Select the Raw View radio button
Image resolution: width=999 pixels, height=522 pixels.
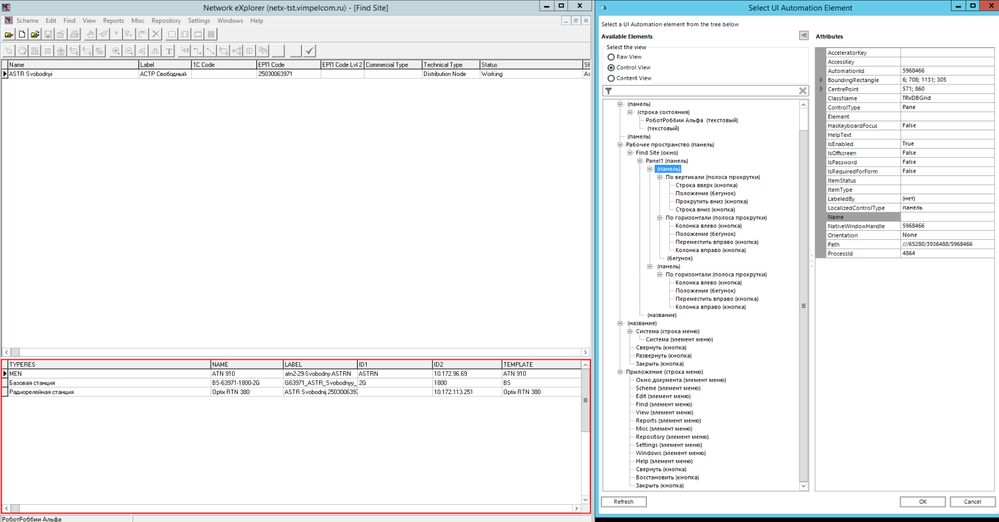pos(611,57)
